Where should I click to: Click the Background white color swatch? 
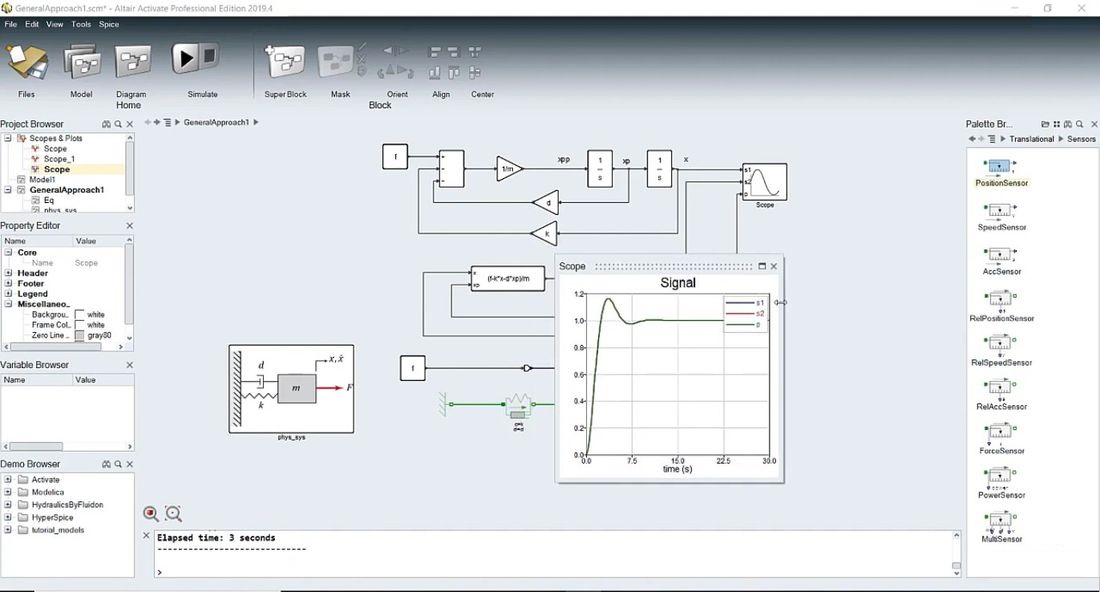coord(79,314)
